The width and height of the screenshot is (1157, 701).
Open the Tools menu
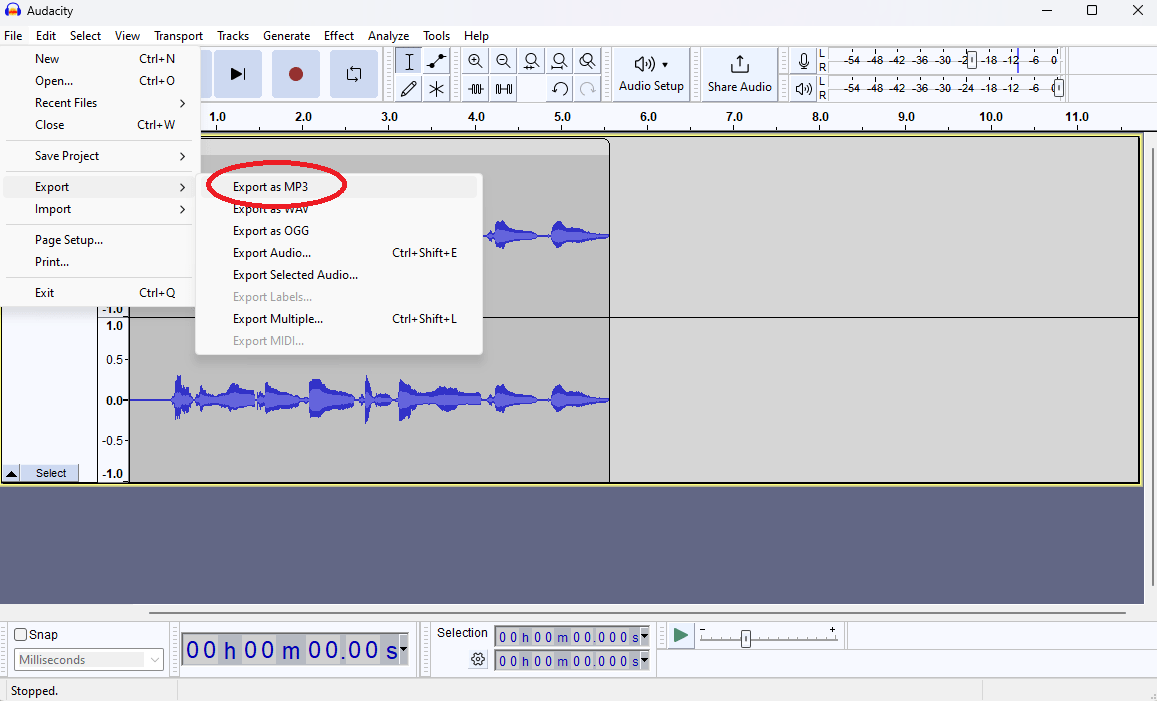436,35
